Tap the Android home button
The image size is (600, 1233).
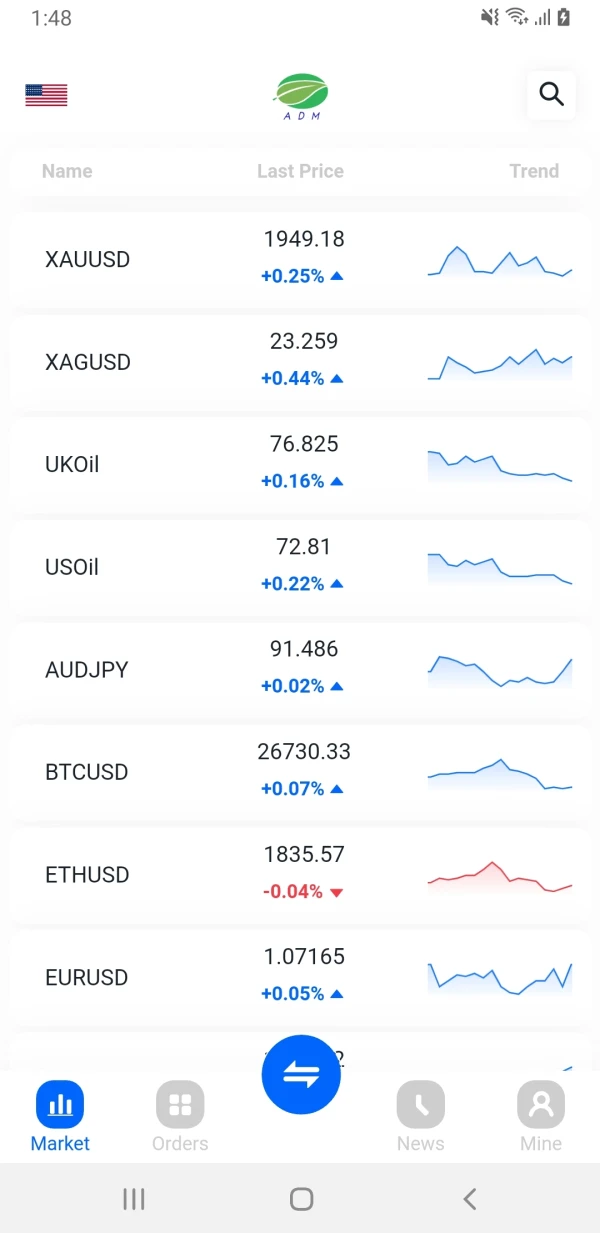[x=301, y=1198]
